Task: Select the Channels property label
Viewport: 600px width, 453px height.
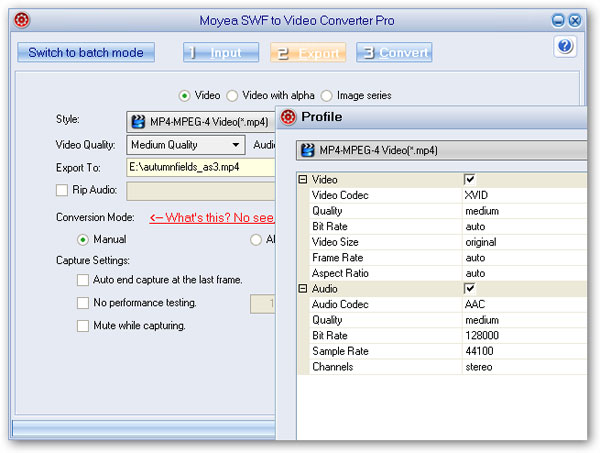Action: coord(333,367)
